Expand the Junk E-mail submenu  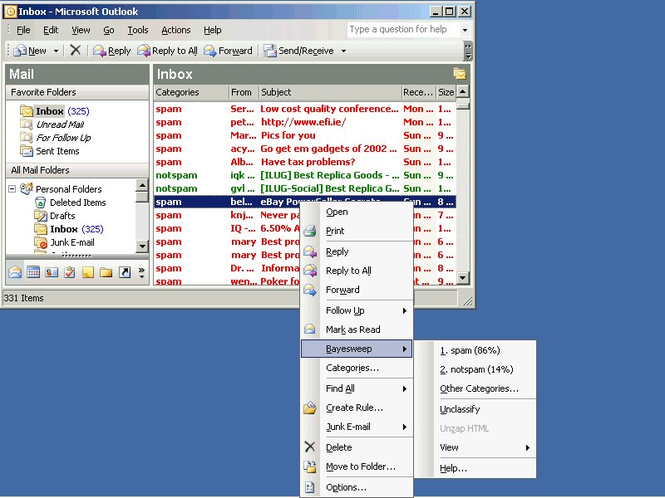(x=357, y=427)
